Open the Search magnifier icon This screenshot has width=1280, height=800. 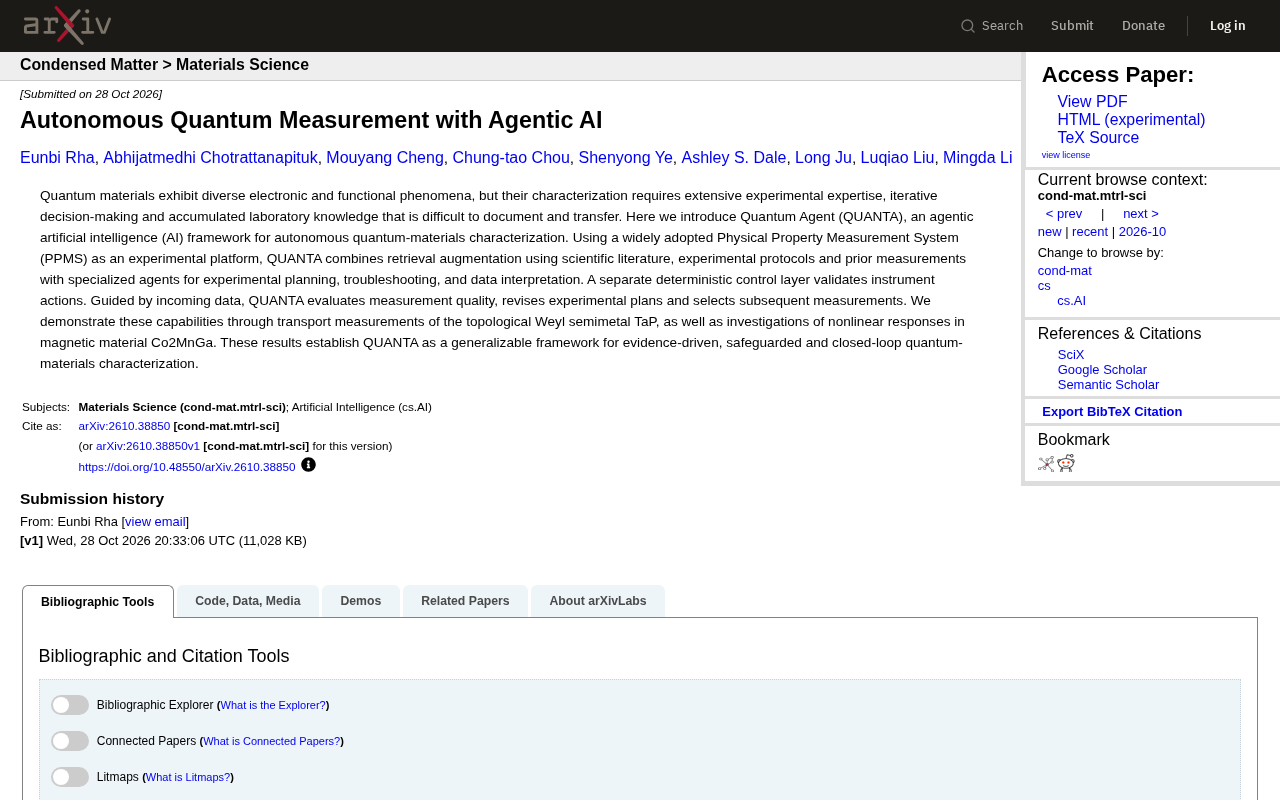968,26
